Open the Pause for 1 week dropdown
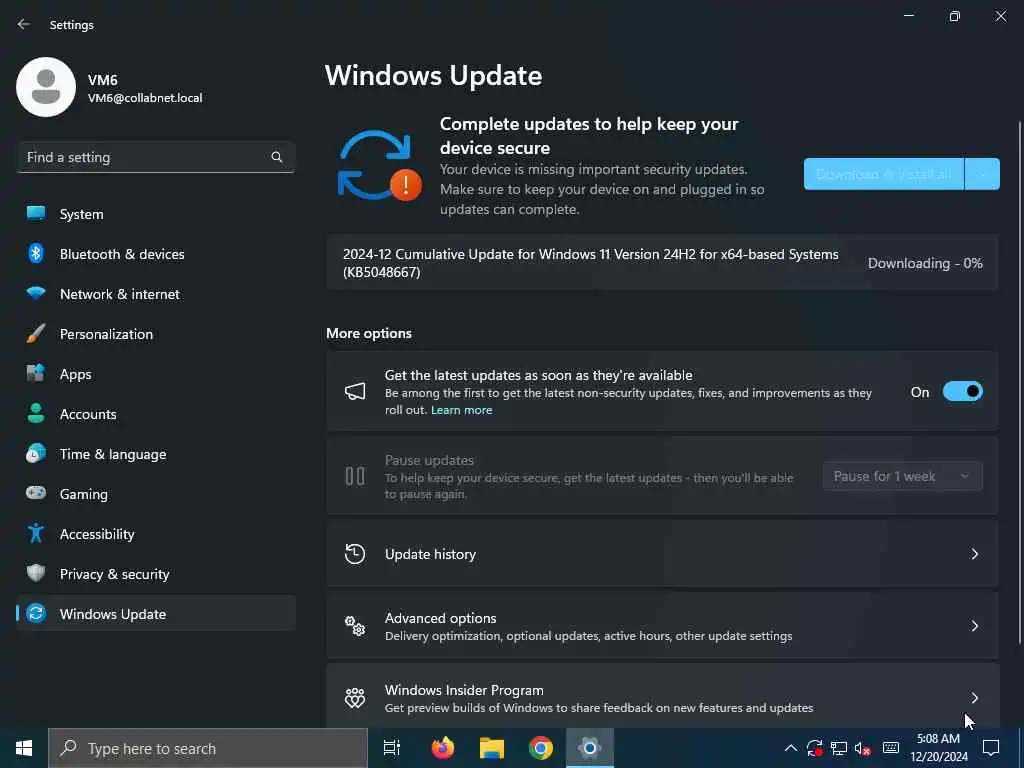Screen dimensions: 1024x768 (903, 476)
